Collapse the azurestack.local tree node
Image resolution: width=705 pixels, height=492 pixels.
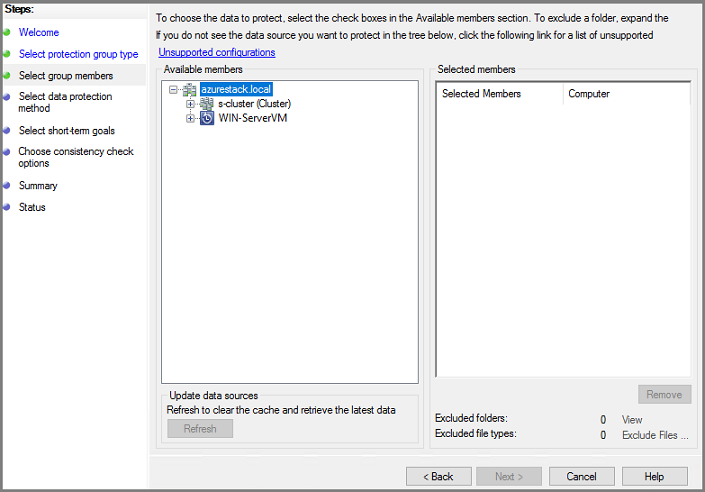(173, 90)
